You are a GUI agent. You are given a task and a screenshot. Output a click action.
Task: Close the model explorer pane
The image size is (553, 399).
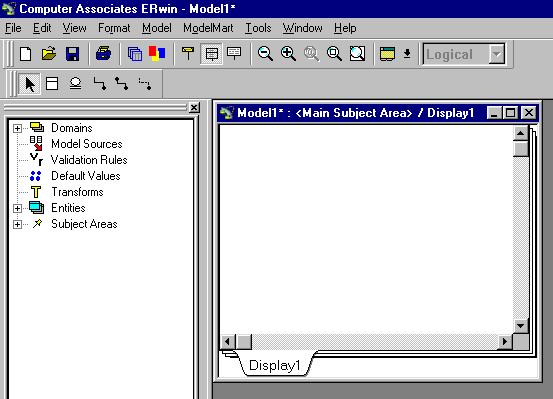[x=194, y=107]
